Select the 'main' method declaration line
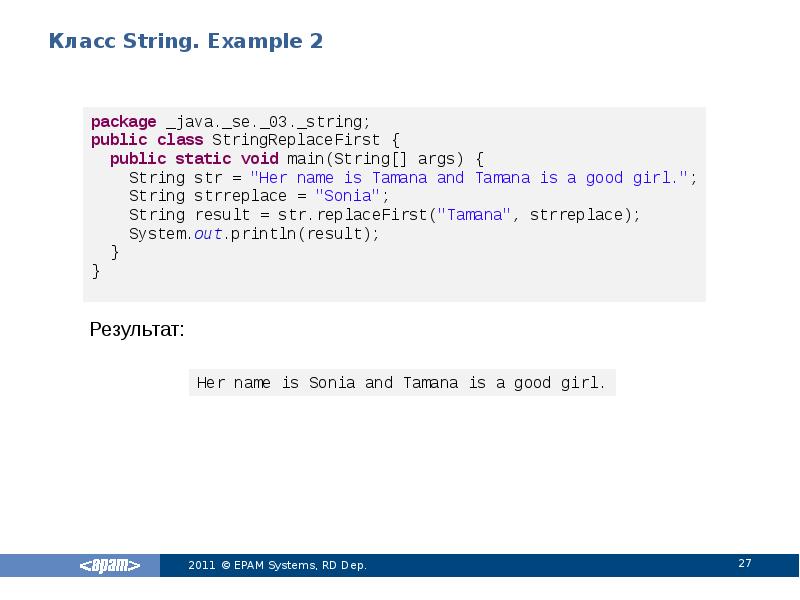The width and height of the screenshot is (800, 600). pos(297,158)
